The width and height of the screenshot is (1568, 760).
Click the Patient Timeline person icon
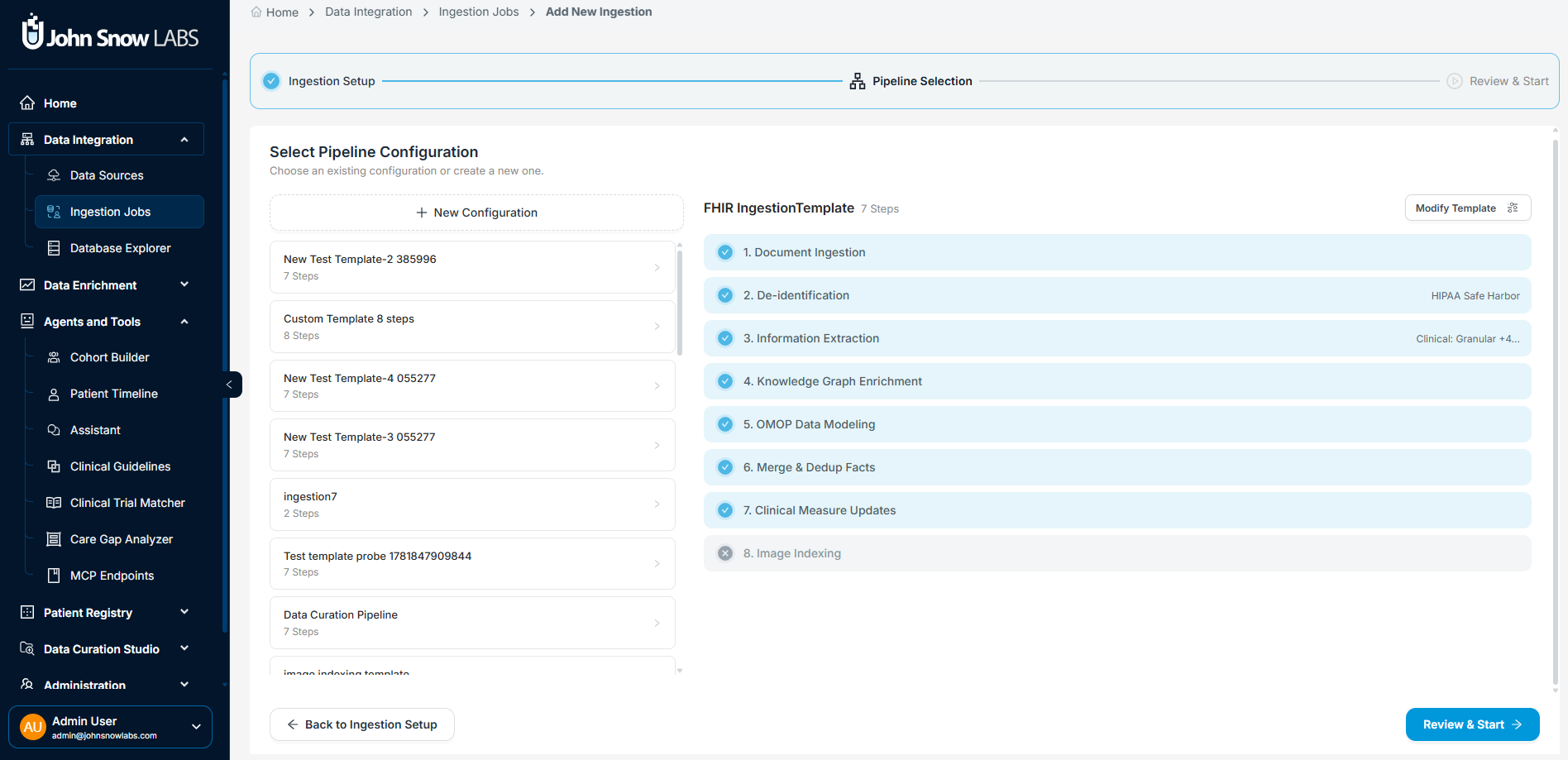(x=54, y=394)
